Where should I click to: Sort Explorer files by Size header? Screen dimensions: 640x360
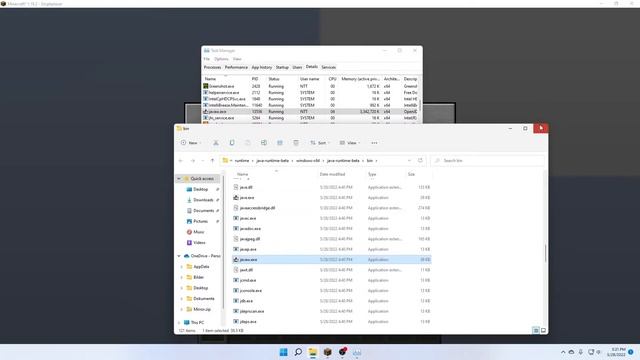(411, 174)
